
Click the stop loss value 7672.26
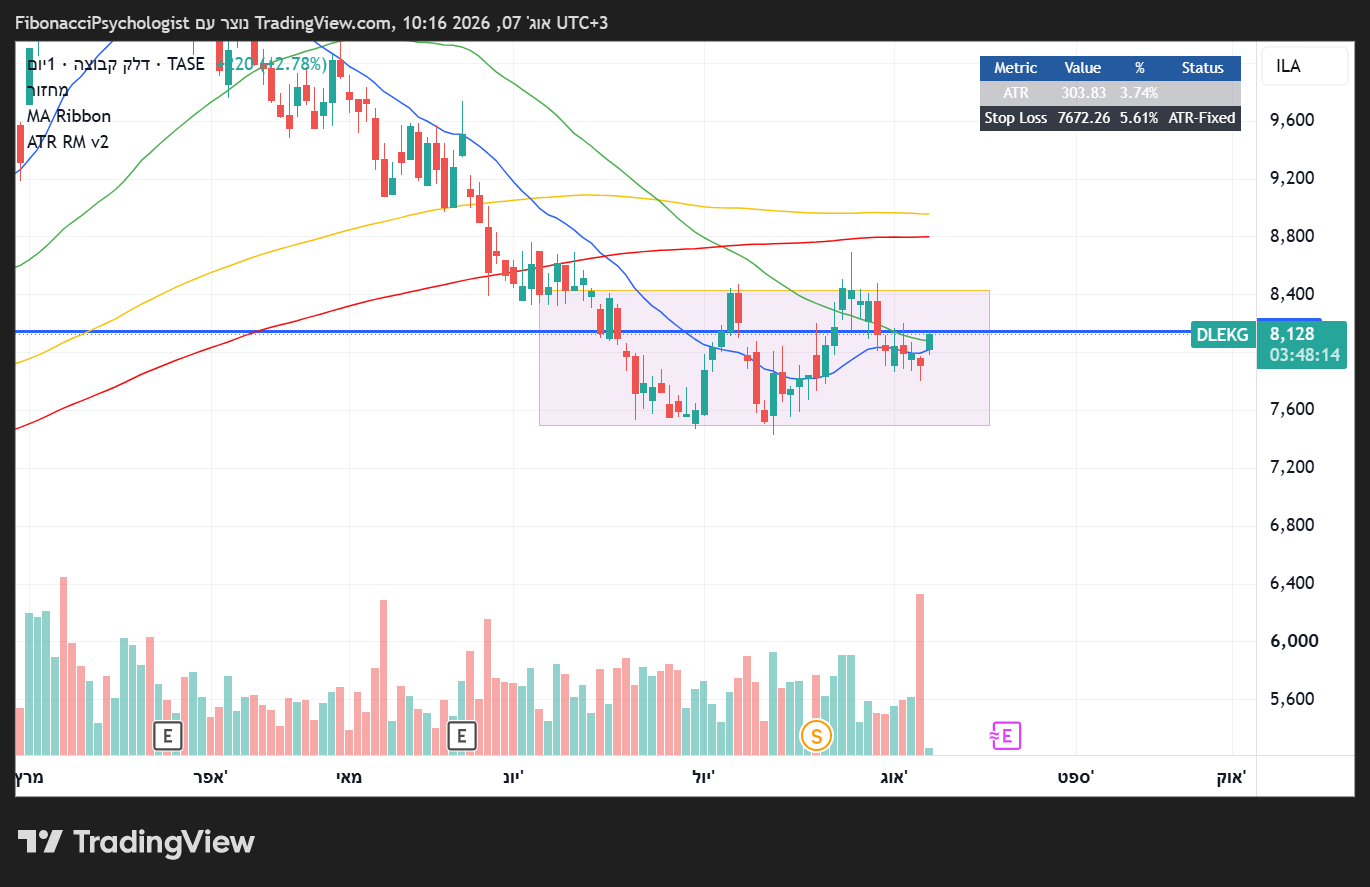pyautogui.click(x=1083, y=118)
